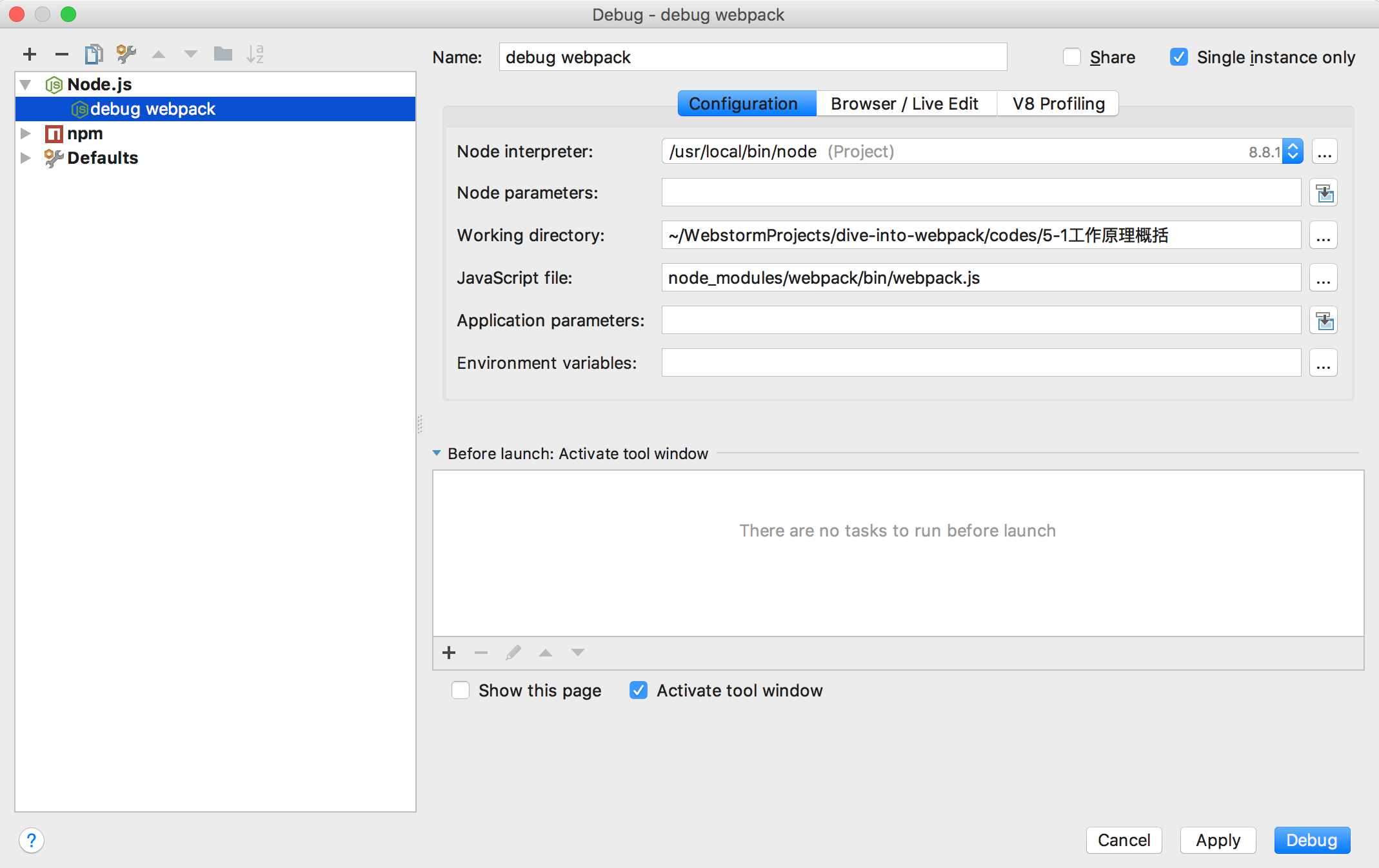This screenshot has width=1379, height=868.
Task: Open the edit defaults wrench icon
Action: tap(126, 54)
